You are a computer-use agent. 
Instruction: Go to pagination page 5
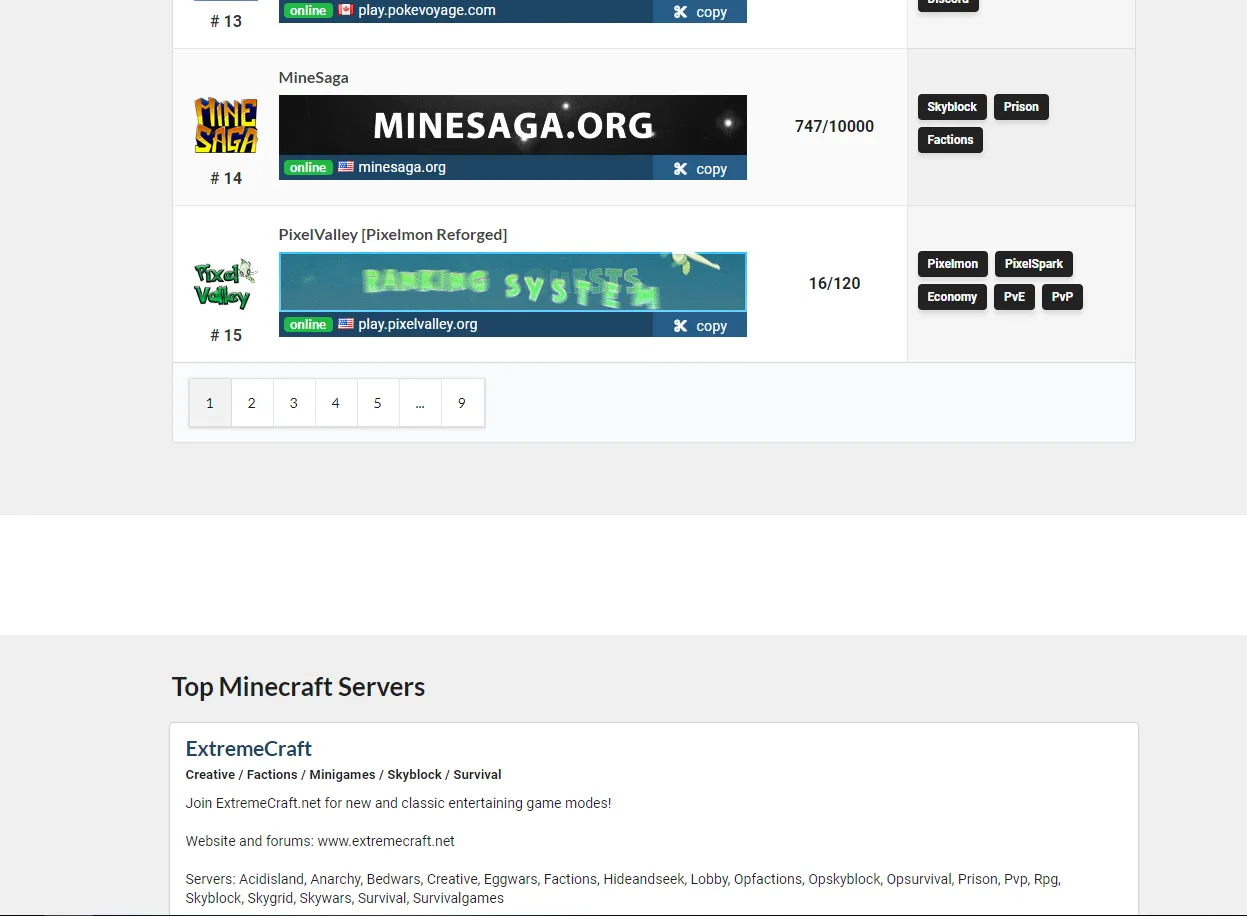[x=378, y=403]
